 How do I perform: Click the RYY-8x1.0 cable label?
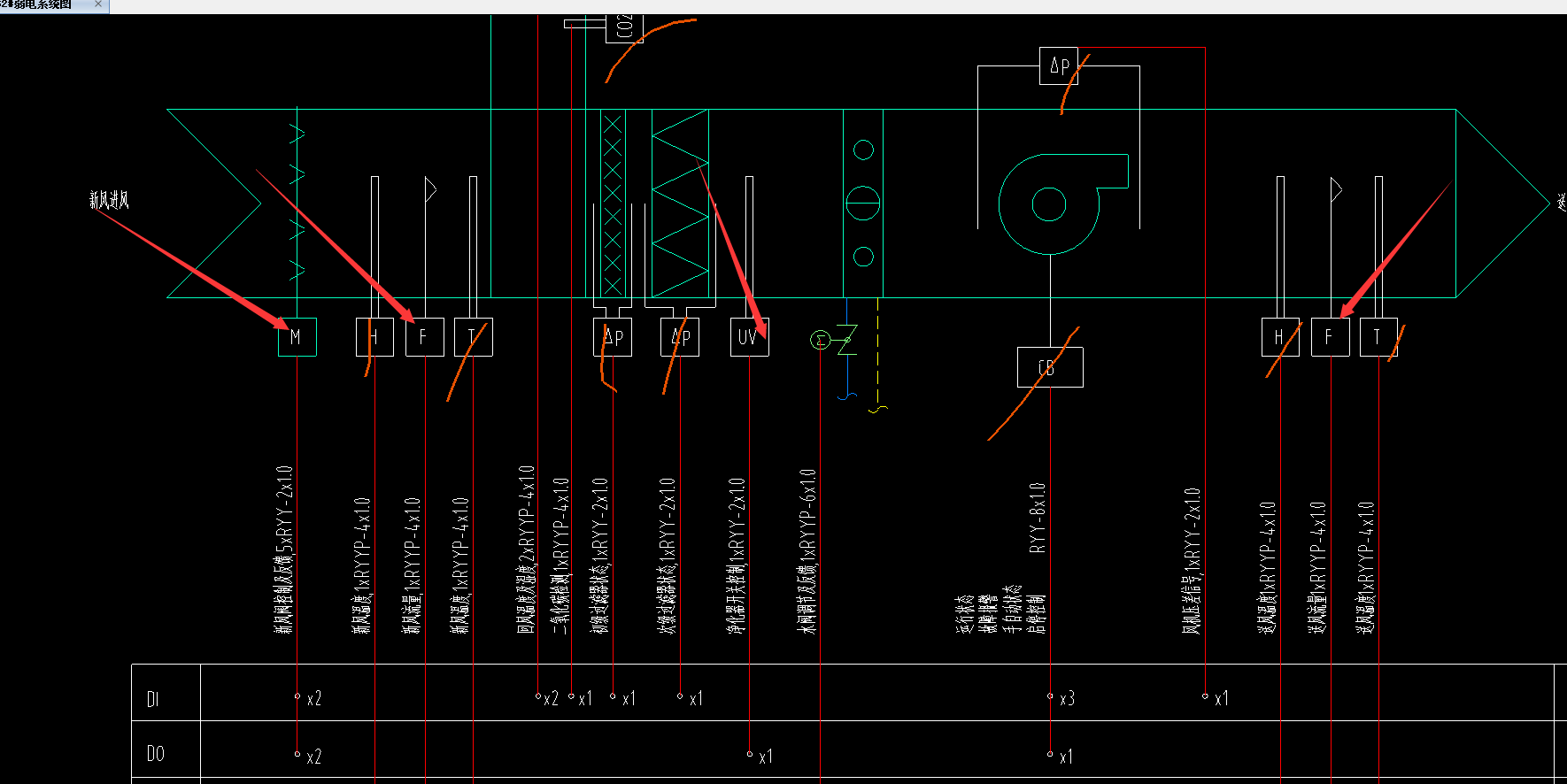(x=1037, y=519)
